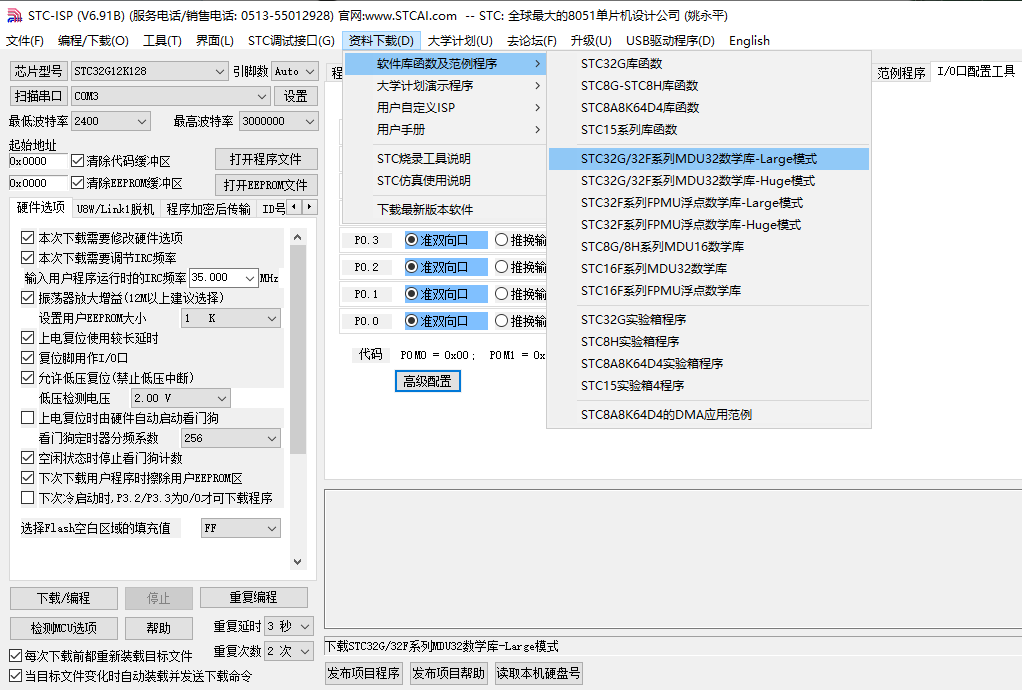The width and height of the screenshot is (1022, 690).
Task: Expand 用户手册 submenu
Action: [445, 130]
